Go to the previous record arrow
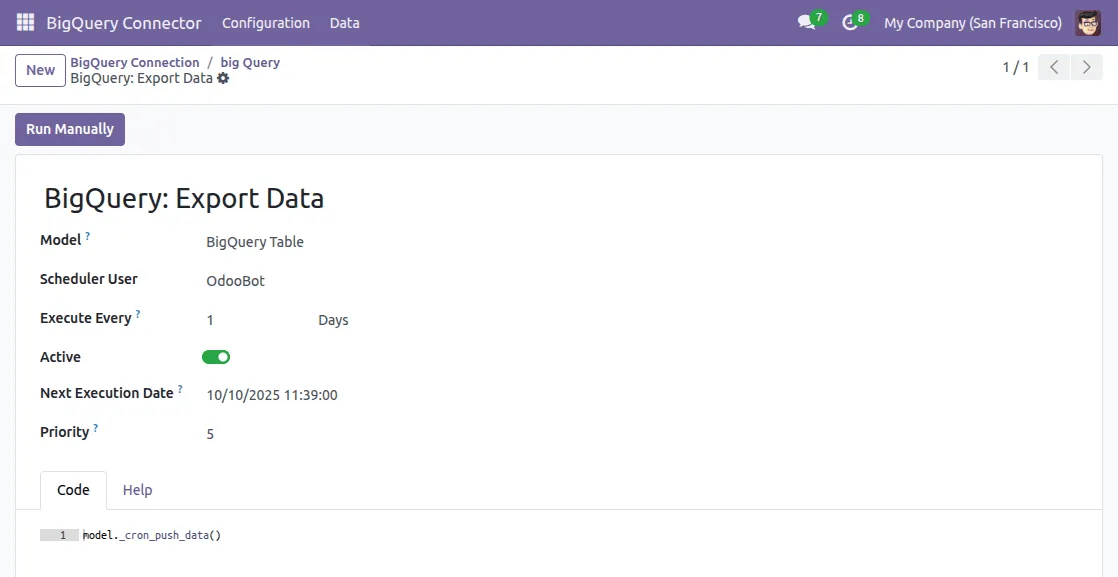Image resolution: width=1118 pixels, height=577 pixels. [x=1054, y=67]
